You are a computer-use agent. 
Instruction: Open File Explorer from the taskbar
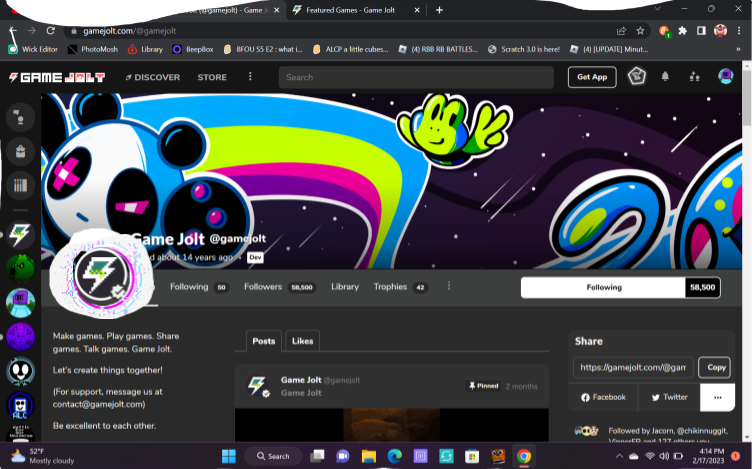pos(369,456)
